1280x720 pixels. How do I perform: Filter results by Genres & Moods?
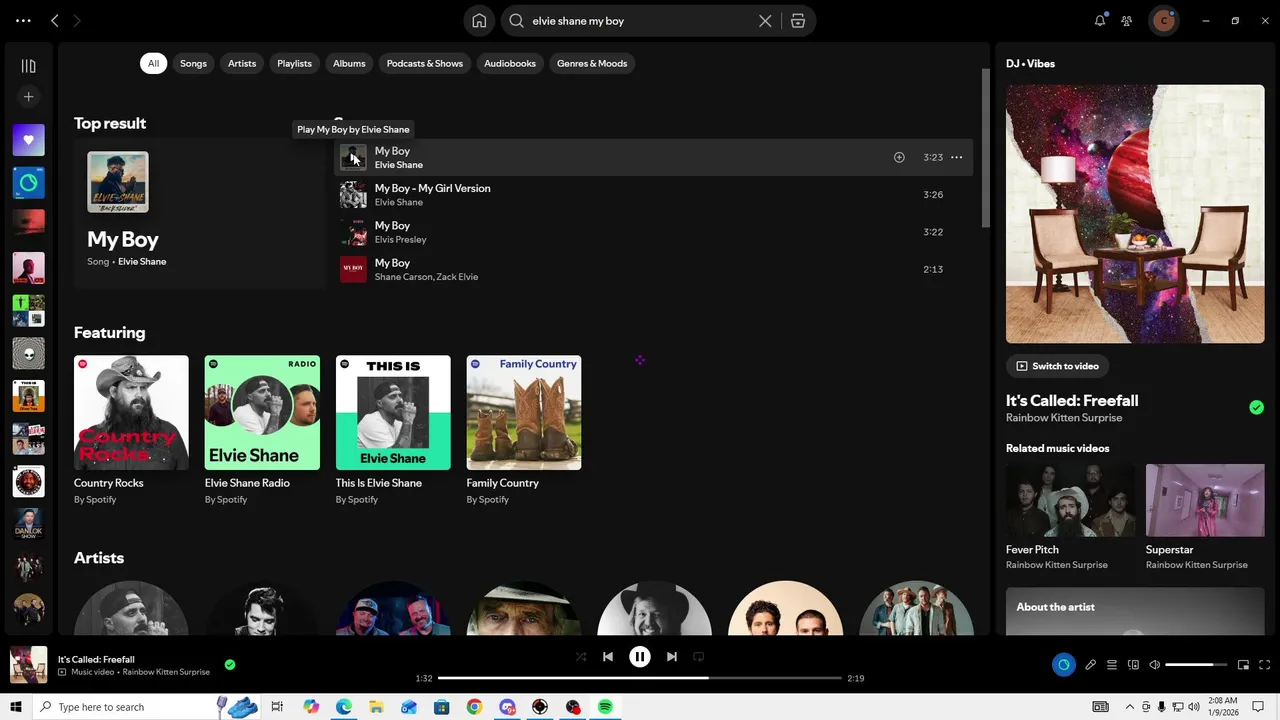[592, 63]
